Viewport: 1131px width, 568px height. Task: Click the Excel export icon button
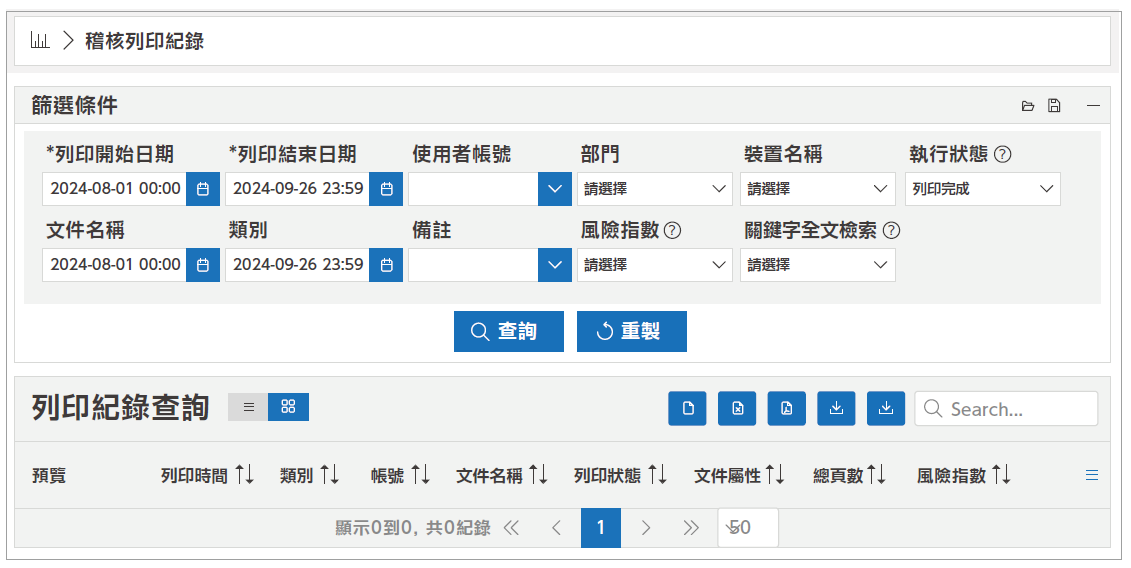click(737, 408)
